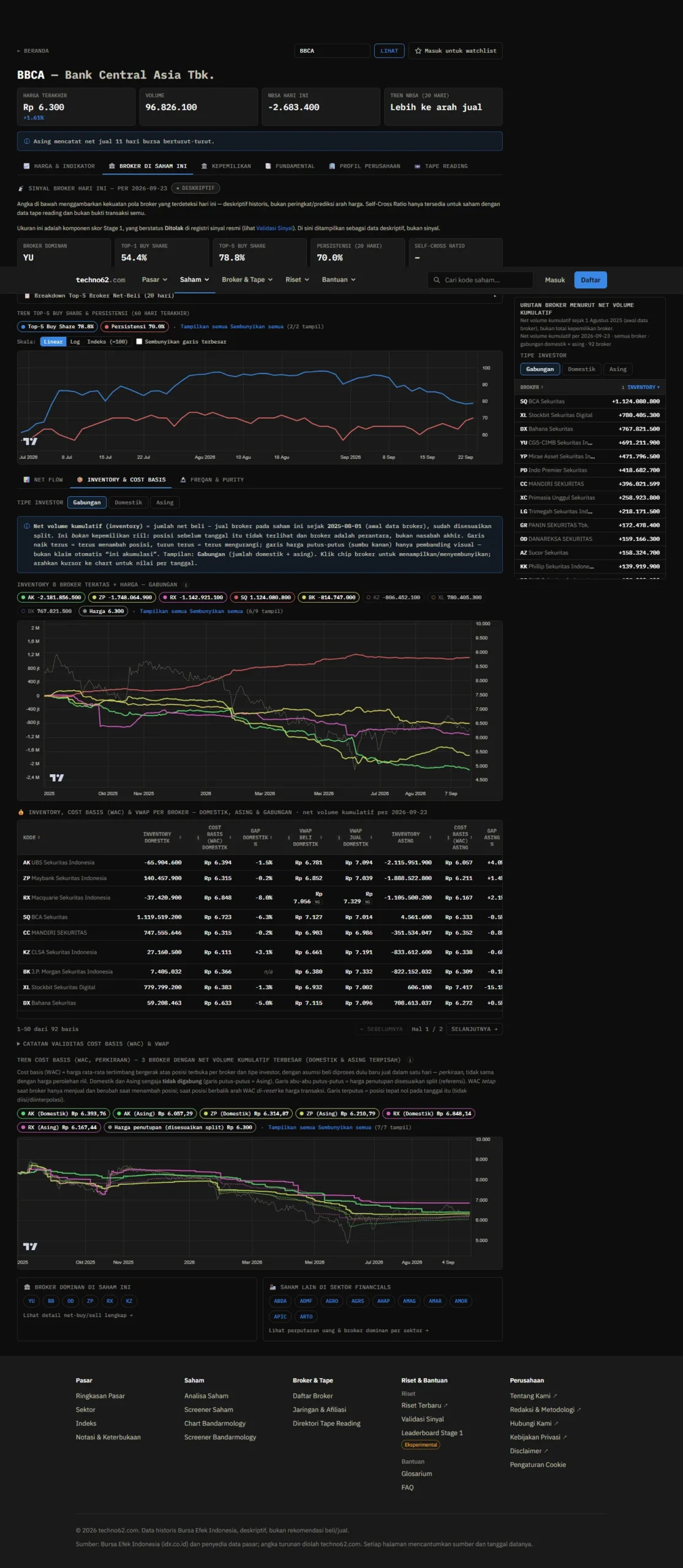Click the info icon after Tren Cost Basis heading
Screen dimensions: 683x1568
pyautogui.click(x=410, y=1060)
